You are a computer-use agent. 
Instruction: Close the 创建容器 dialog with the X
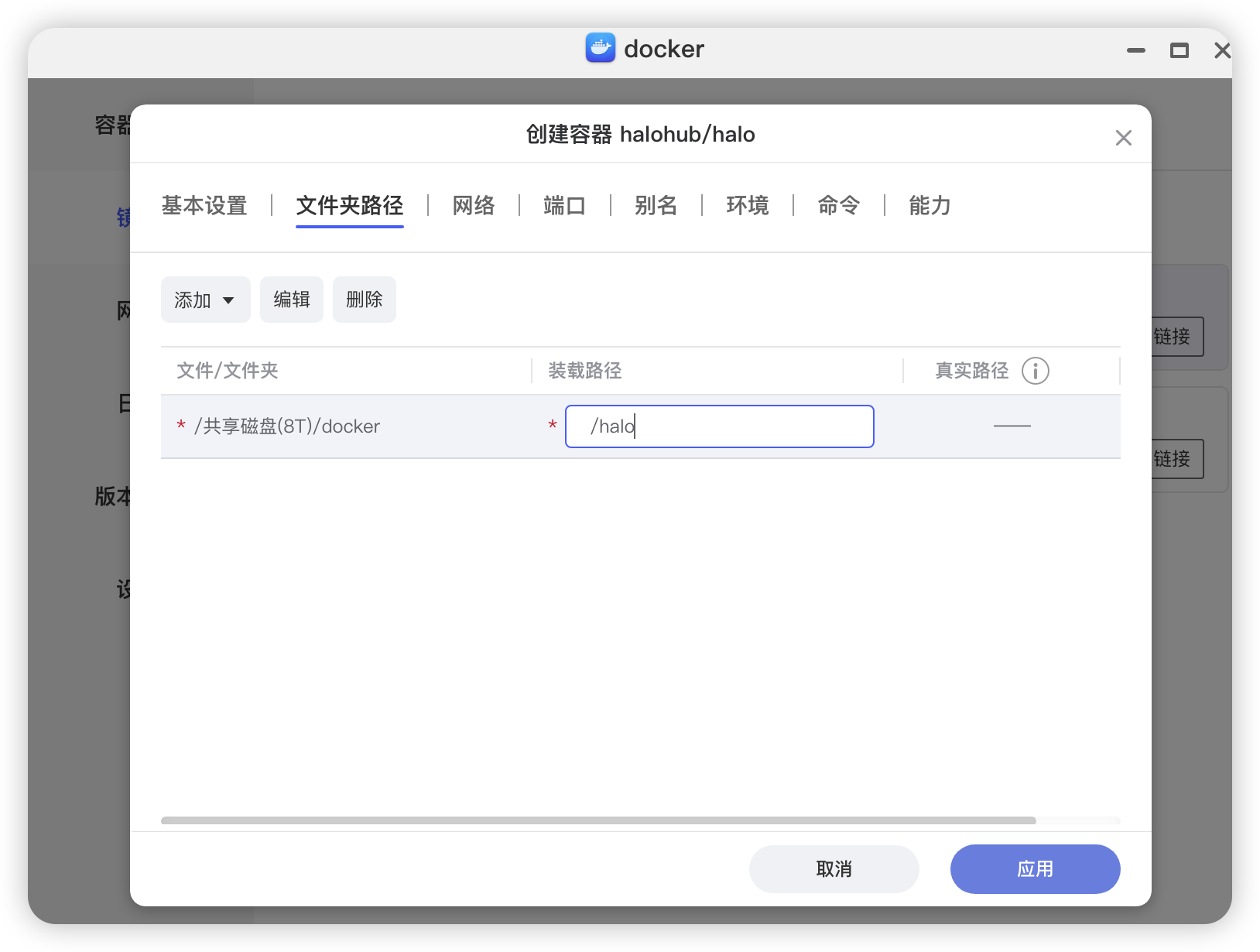tap(1123, 138)
